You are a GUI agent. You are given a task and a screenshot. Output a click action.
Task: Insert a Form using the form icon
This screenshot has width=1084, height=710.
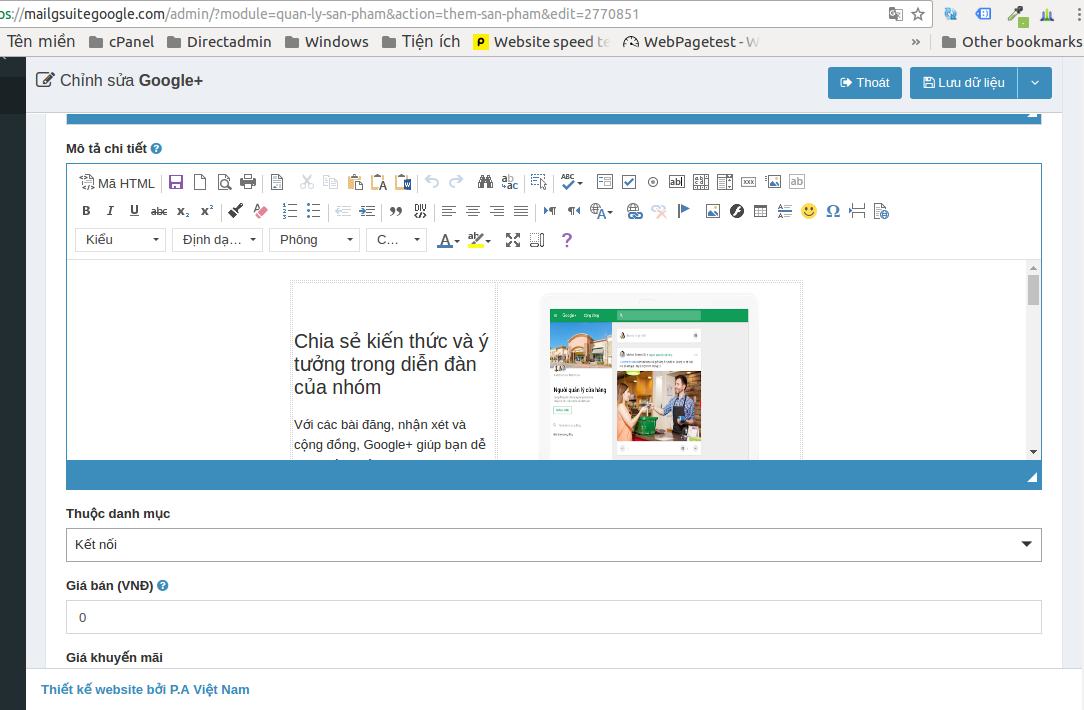[x=605, y=182]
